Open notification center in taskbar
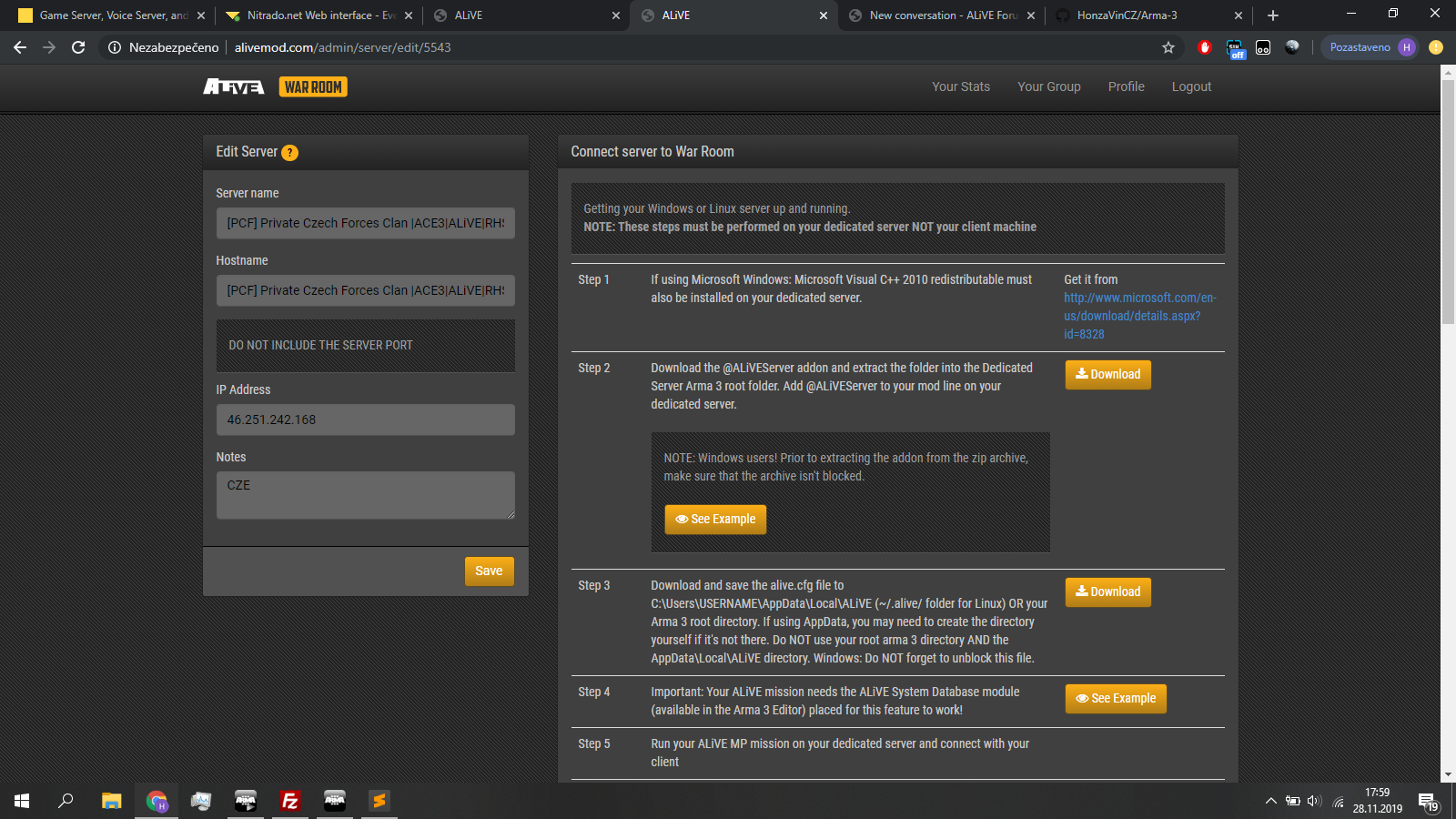1456x819 pixels. pyautogui.click(x=1428, y=802)
